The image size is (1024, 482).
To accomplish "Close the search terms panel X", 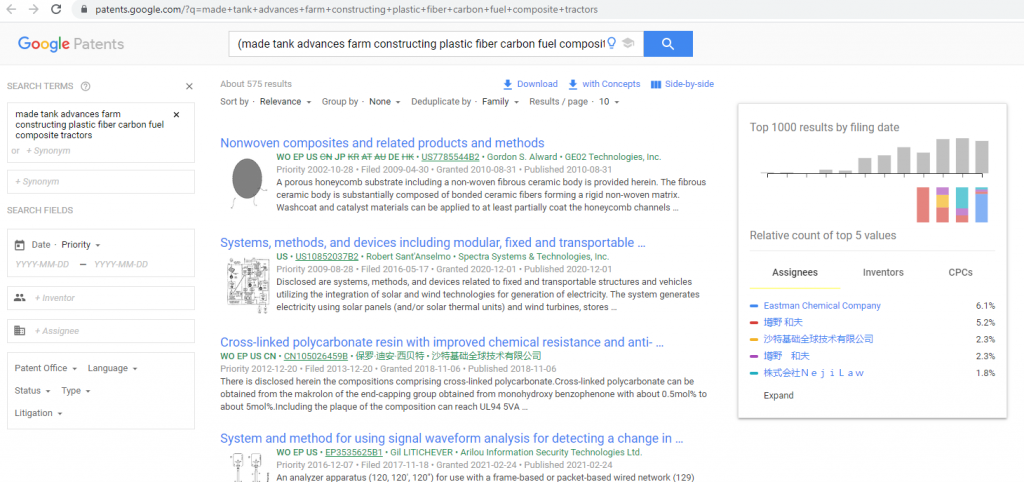I will [x=189, y=86].
